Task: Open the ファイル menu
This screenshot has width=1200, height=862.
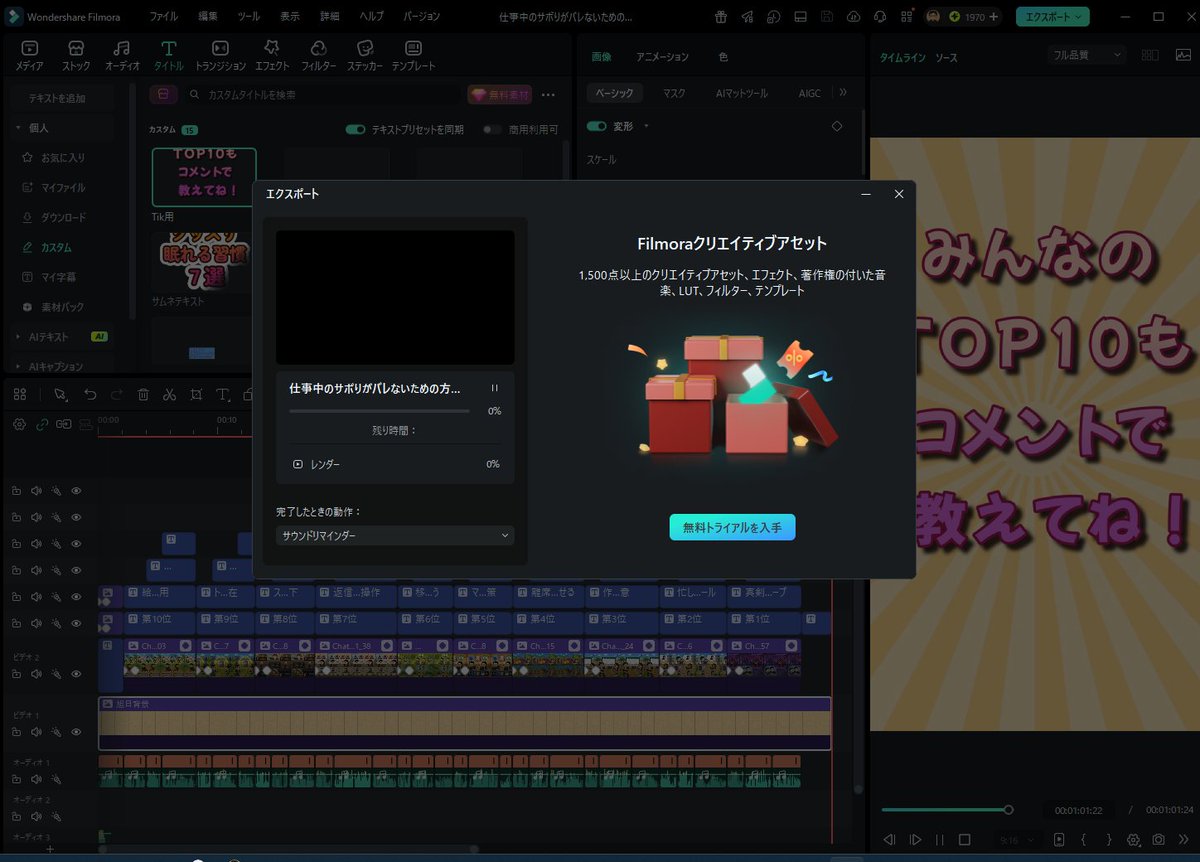Action: pos(163,17)
